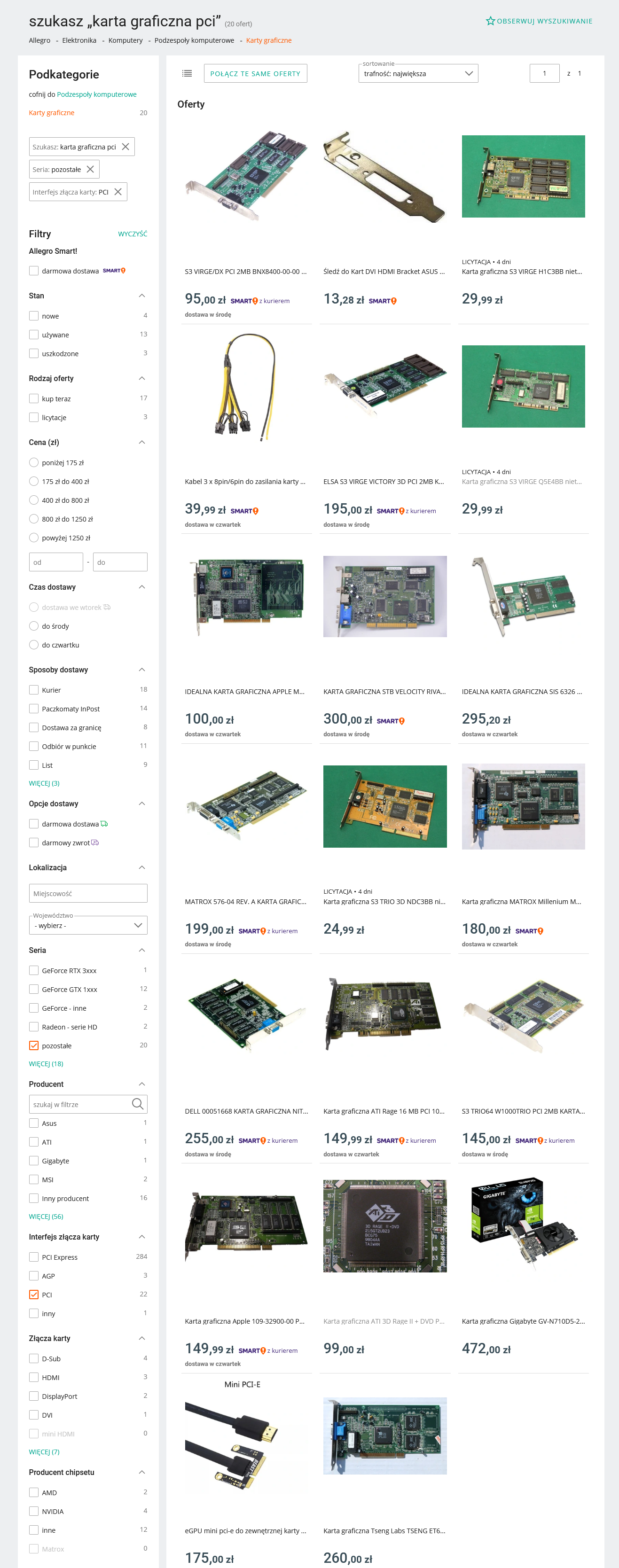This screenshot has height=1568, width=619.
Task: Collapse the 'Opcje dostawy' filter section
Action: (142, 804)
